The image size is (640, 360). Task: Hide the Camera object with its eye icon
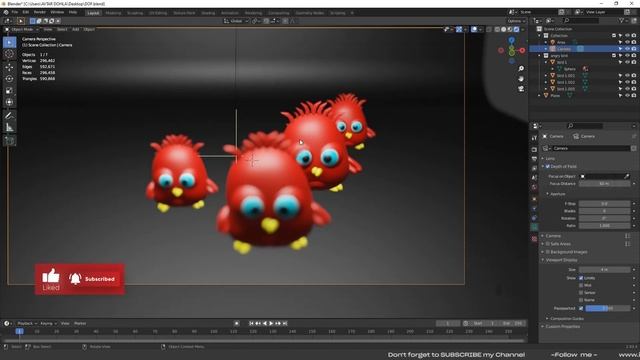(x=627, y=49)
